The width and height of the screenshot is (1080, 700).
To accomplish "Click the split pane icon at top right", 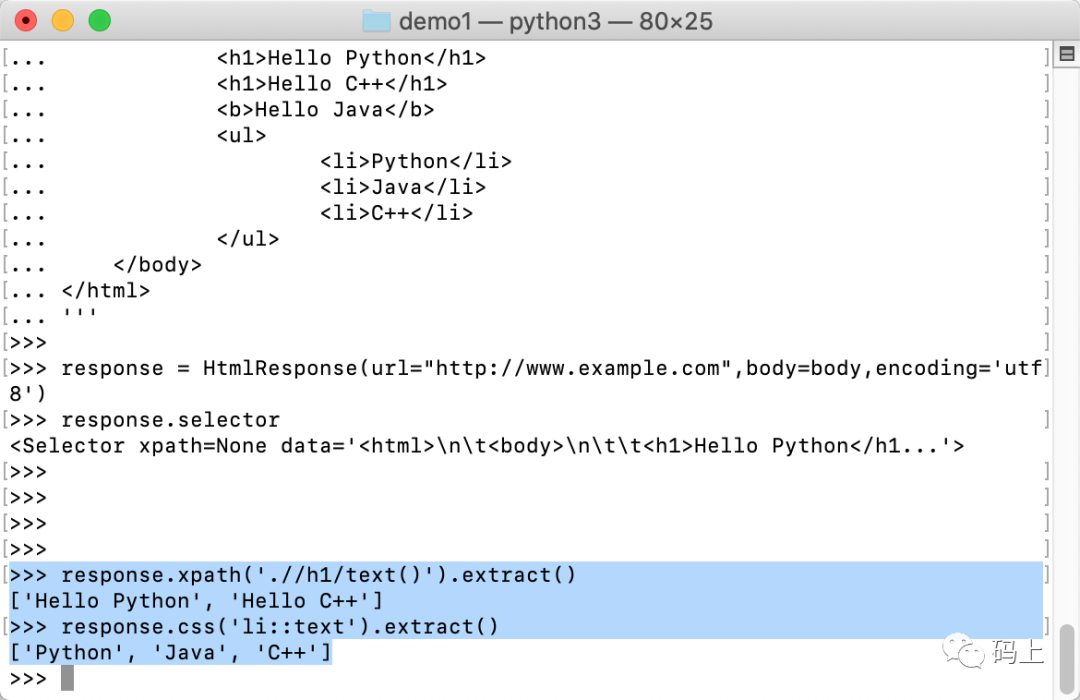I will click(x=1067, y=54).
